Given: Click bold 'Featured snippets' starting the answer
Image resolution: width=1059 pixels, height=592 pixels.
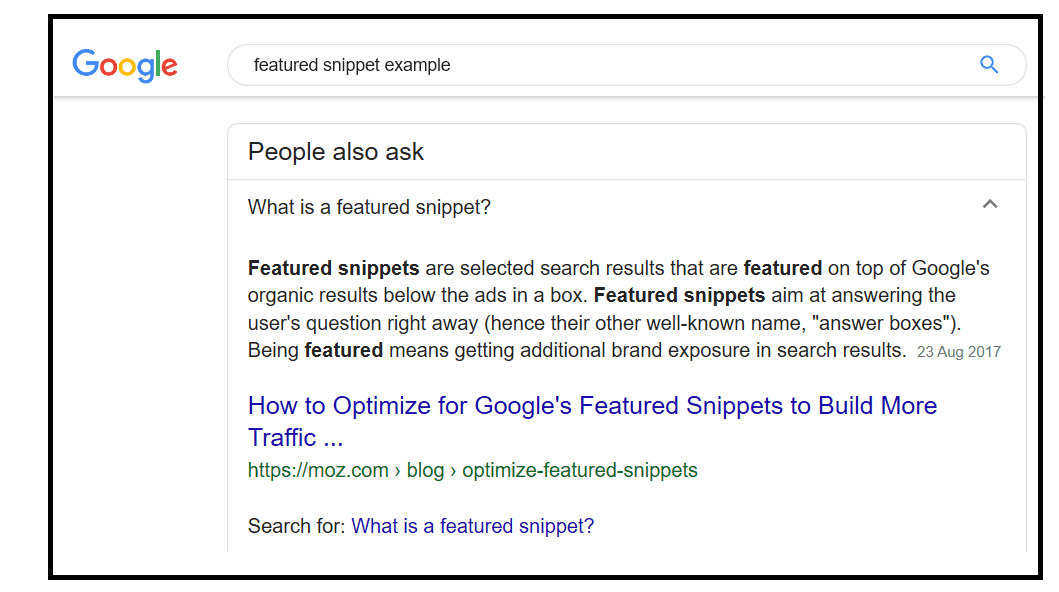Looking at the screenshot, I should coord(334,268).
